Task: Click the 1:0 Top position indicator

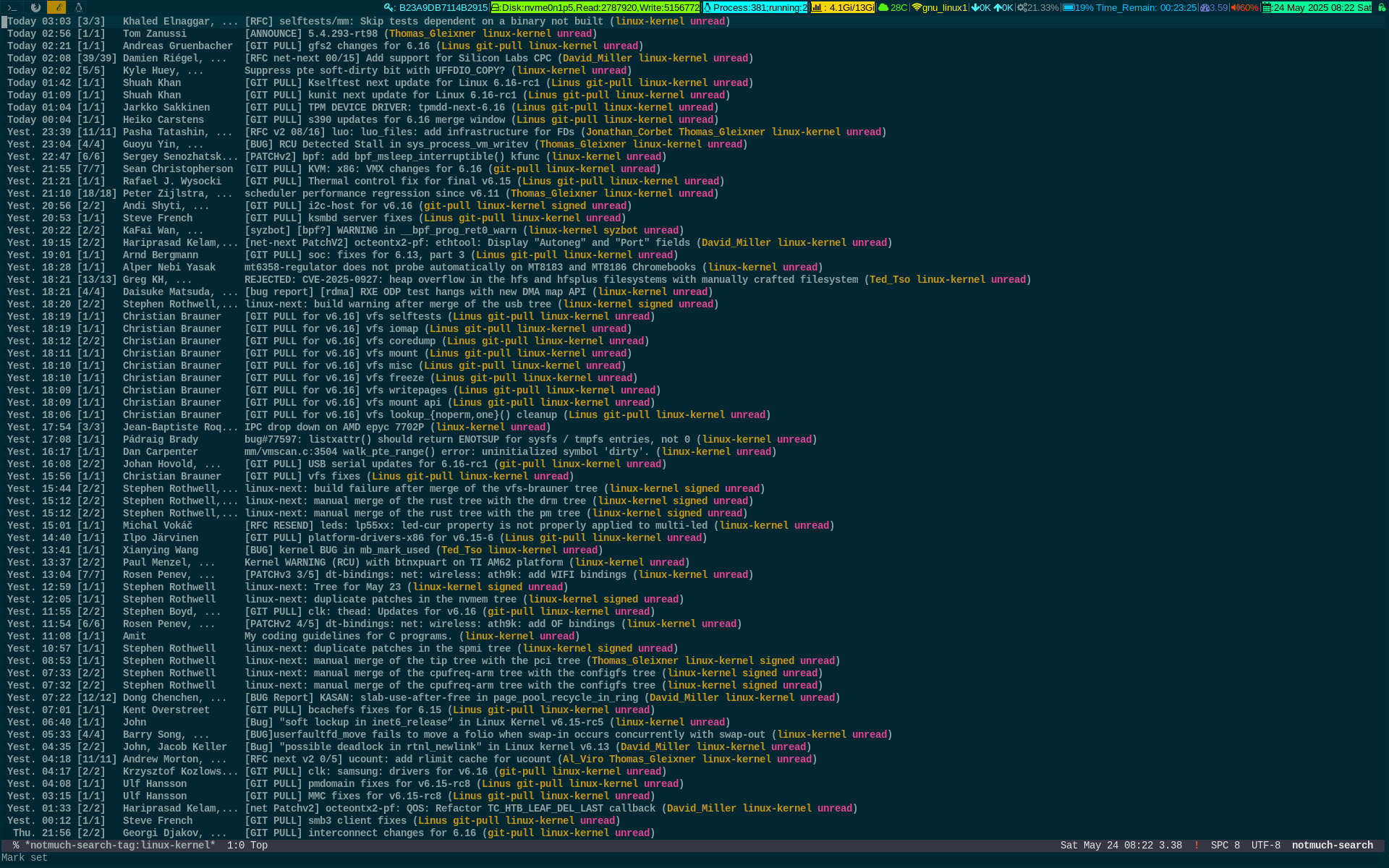Action: point(247,845)
